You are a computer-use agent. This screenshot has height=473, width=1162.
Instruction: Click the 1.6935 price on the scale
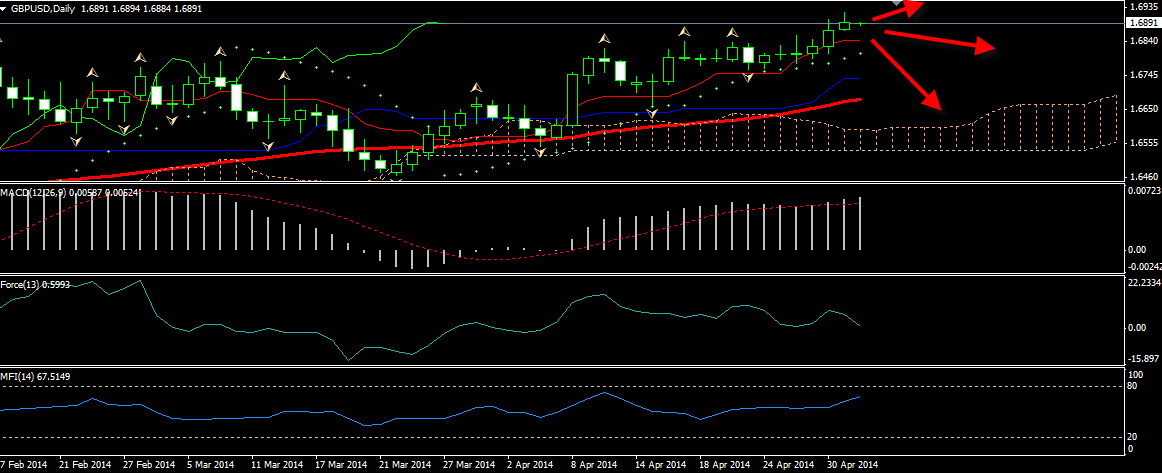pyautogui.click(x=1142, y=6)
